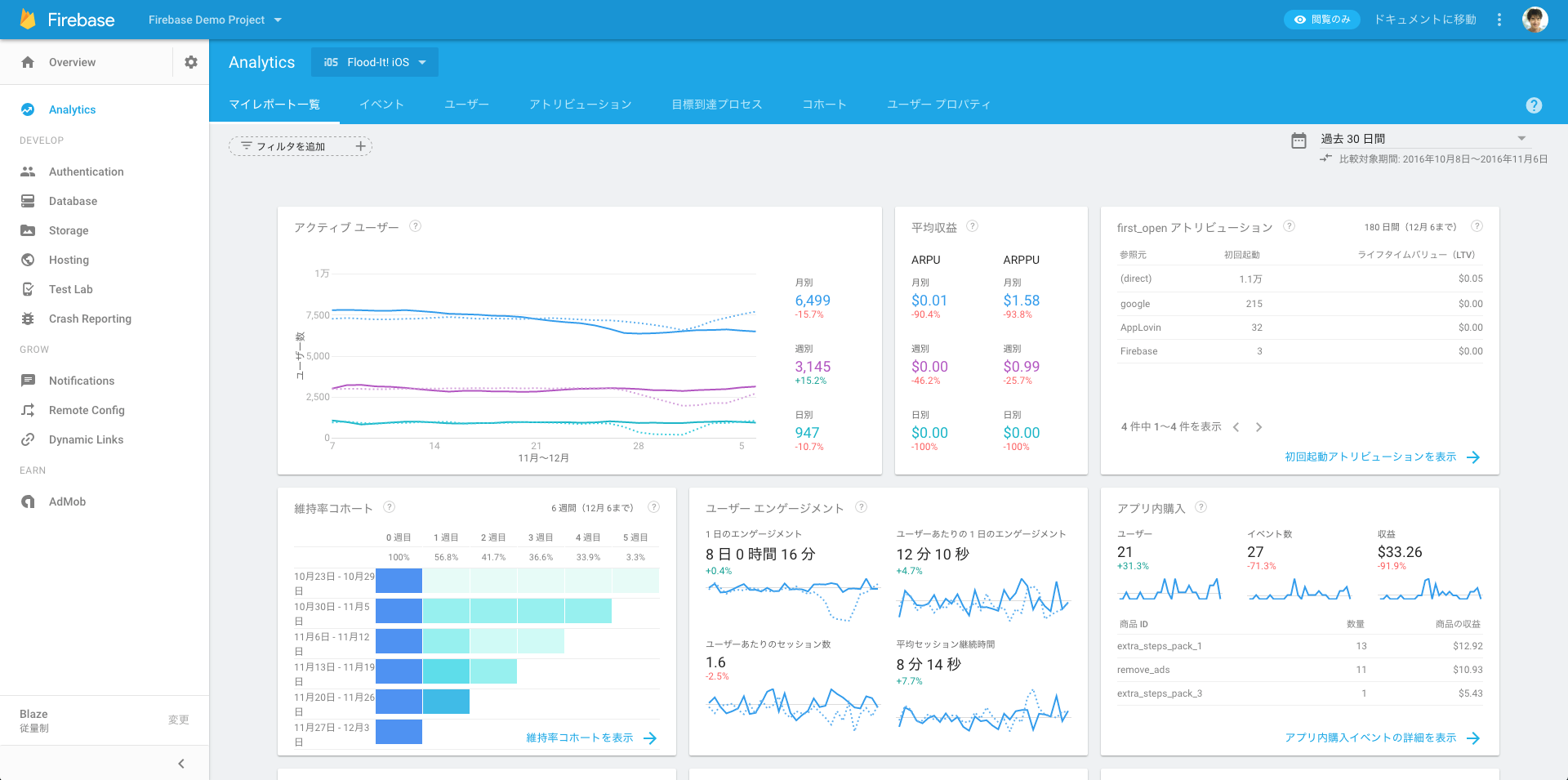Click the help question mark icon in Analytics header
The height and width of the screenshot is (780, 1568).
click(1534, 105)
